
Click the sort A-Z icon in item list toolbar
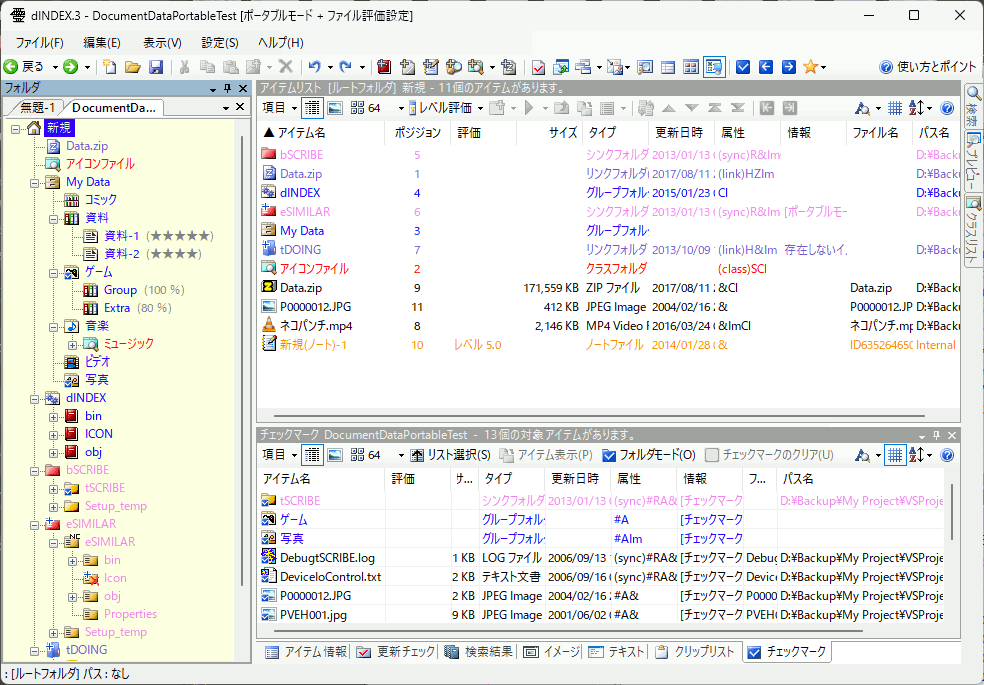click(916, 108)
